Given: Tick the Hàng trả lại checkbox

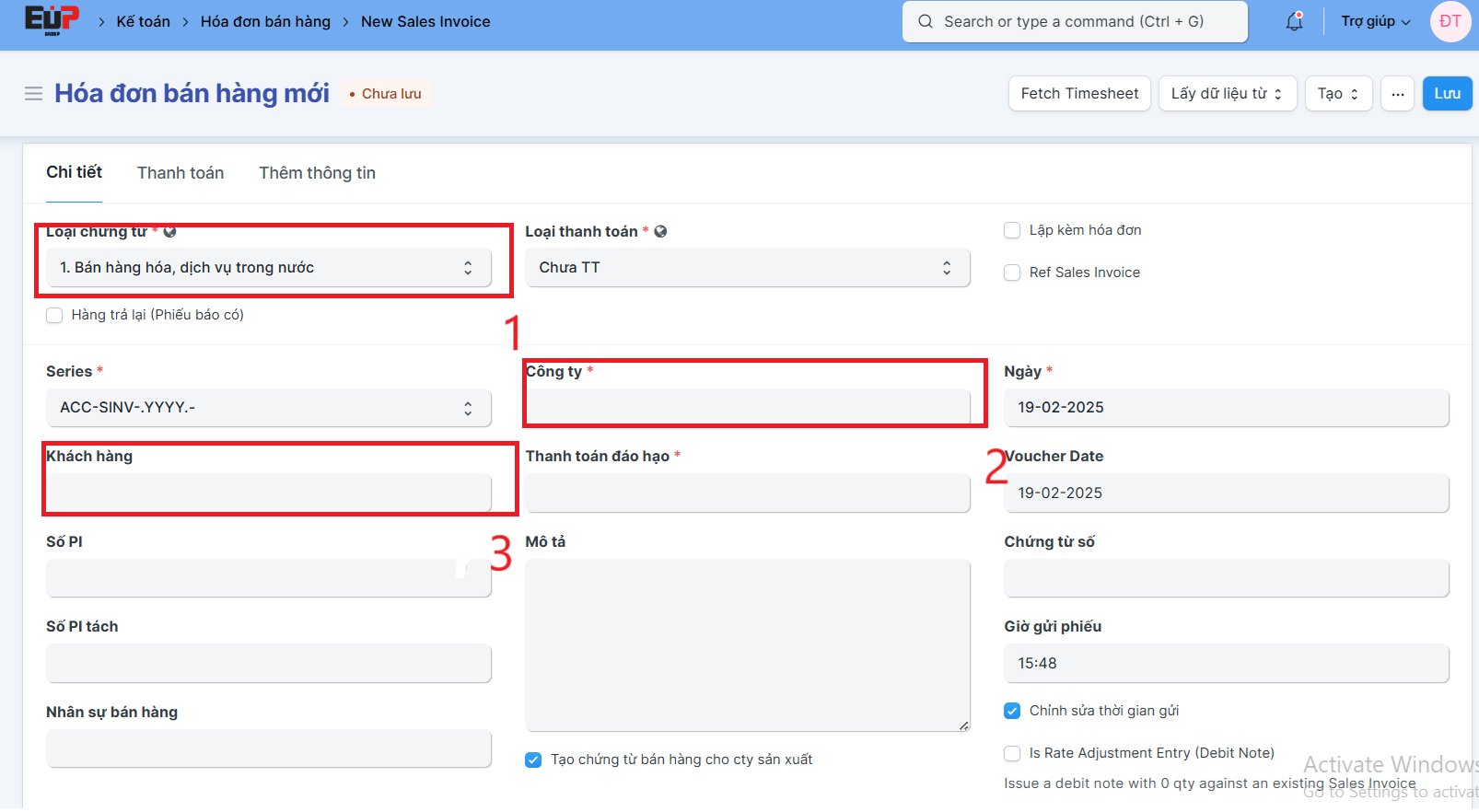Looking at the screenshot, I should 54,315.
